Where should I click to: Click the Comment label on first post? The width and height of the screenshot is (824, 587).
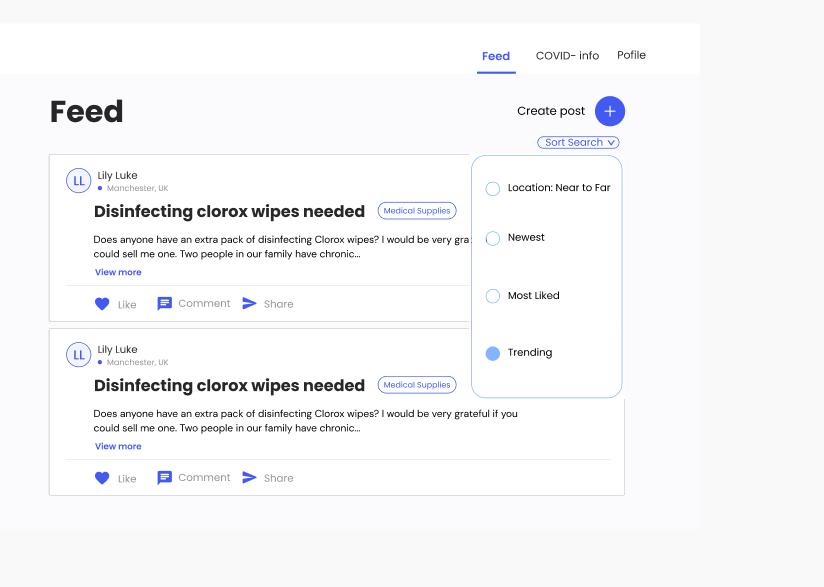(x=204, y=303)
